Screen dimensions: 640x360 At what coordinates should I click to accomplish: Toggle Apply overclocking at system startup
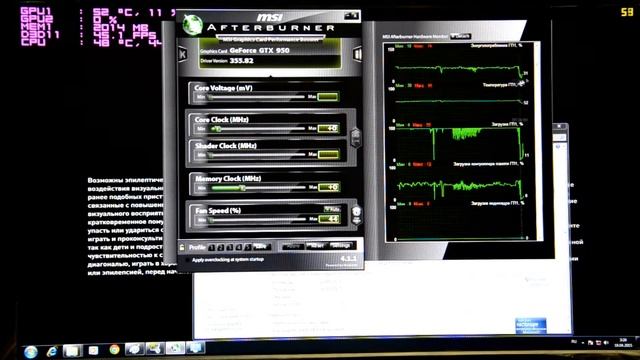click(187, 260)
